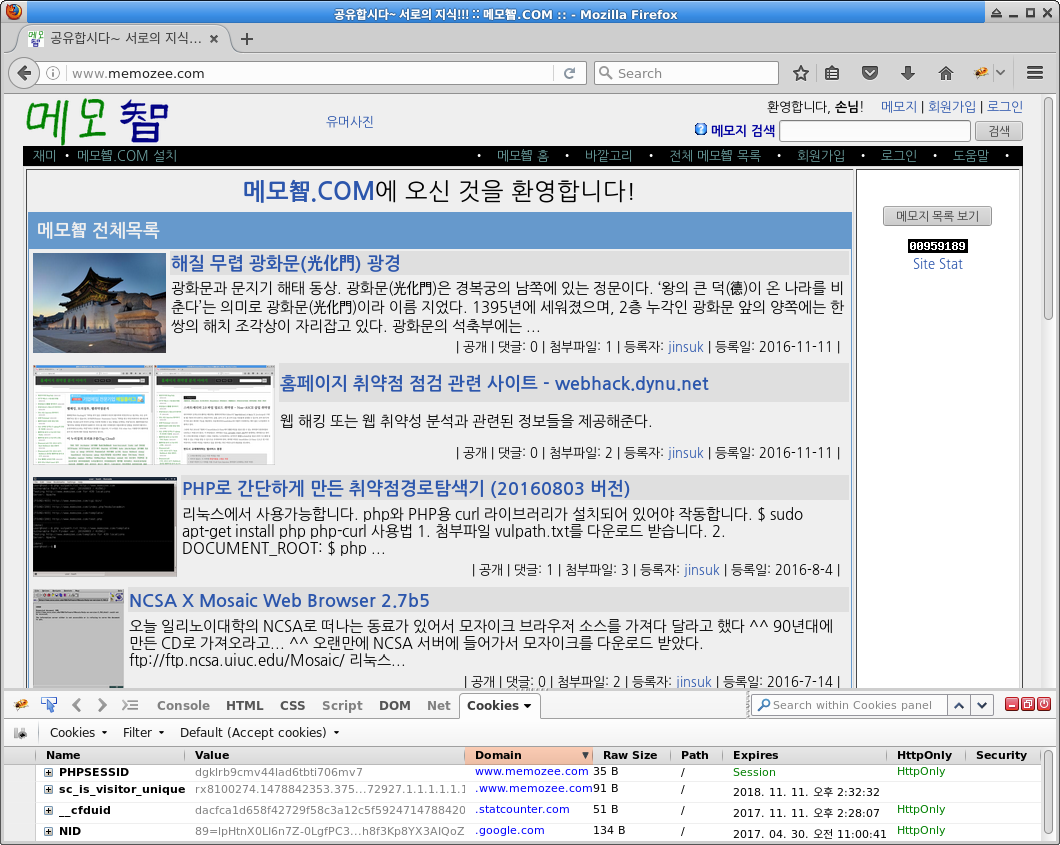The image size is (1060, 845).
Task: Toggle the Firebug toolbar icon
Action: point(981,73)
